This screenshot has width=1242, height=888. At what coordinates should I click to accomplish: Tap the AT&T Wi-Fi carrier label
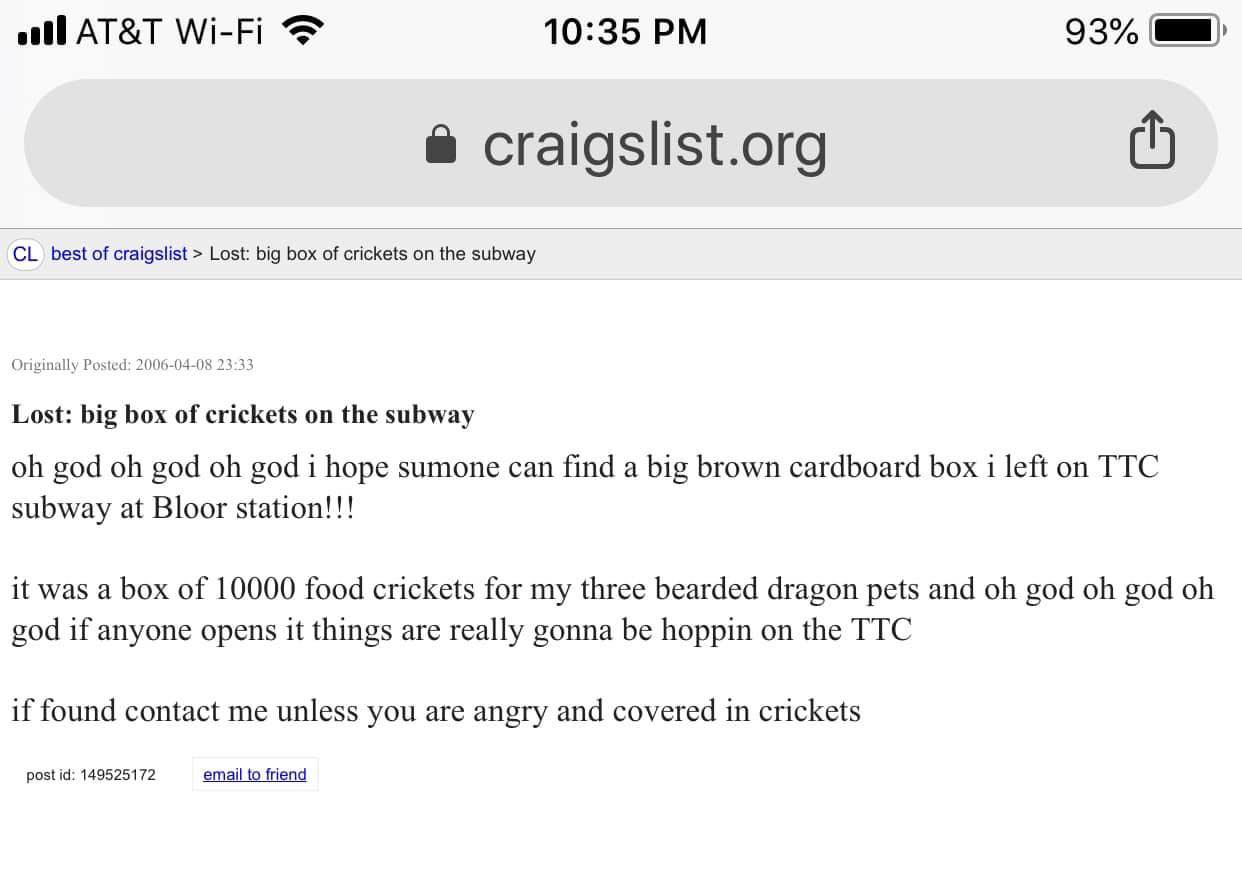pyautogui.click(x=169, y=32)
